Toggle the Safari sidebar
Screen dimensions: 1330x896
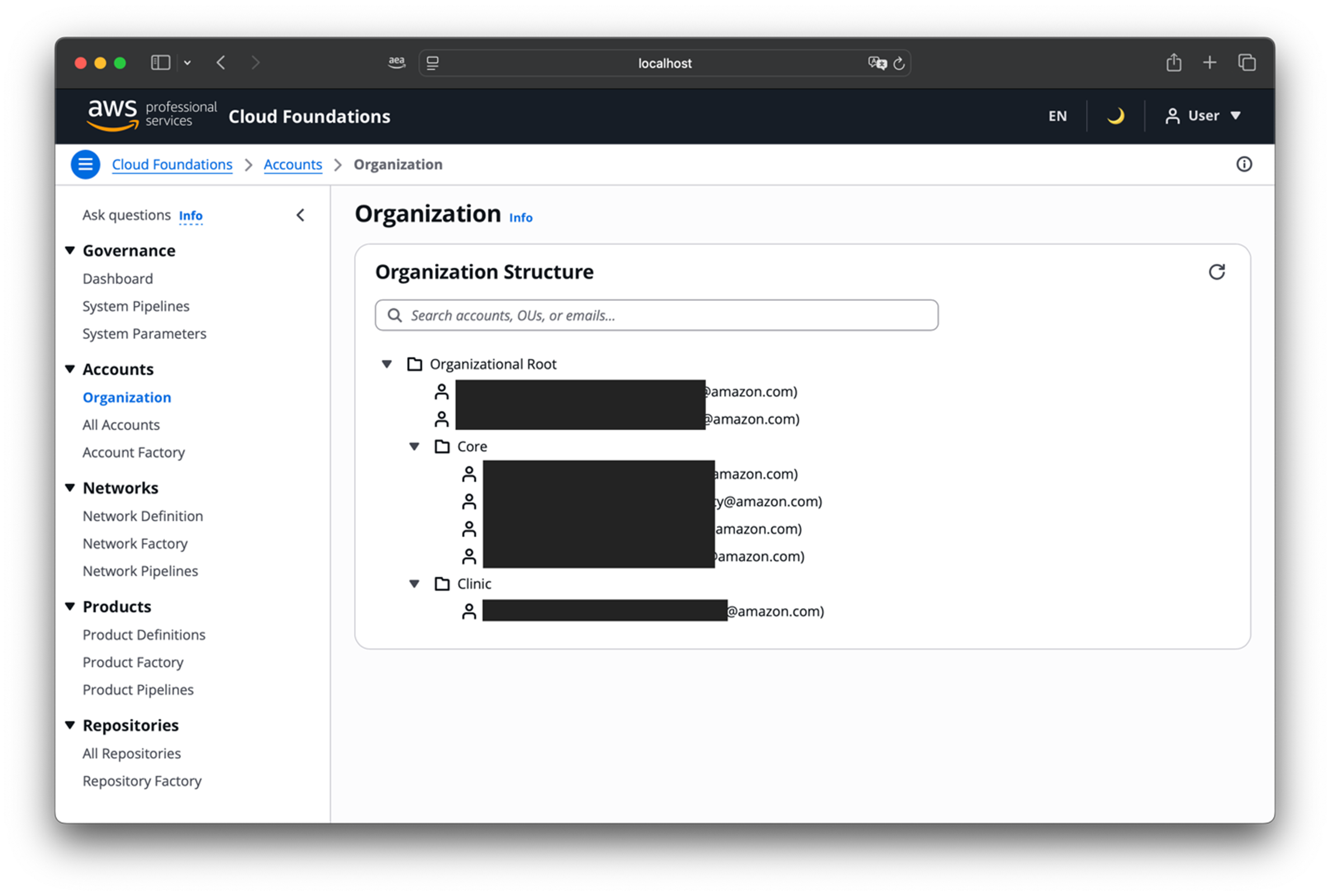pos(160,63)
